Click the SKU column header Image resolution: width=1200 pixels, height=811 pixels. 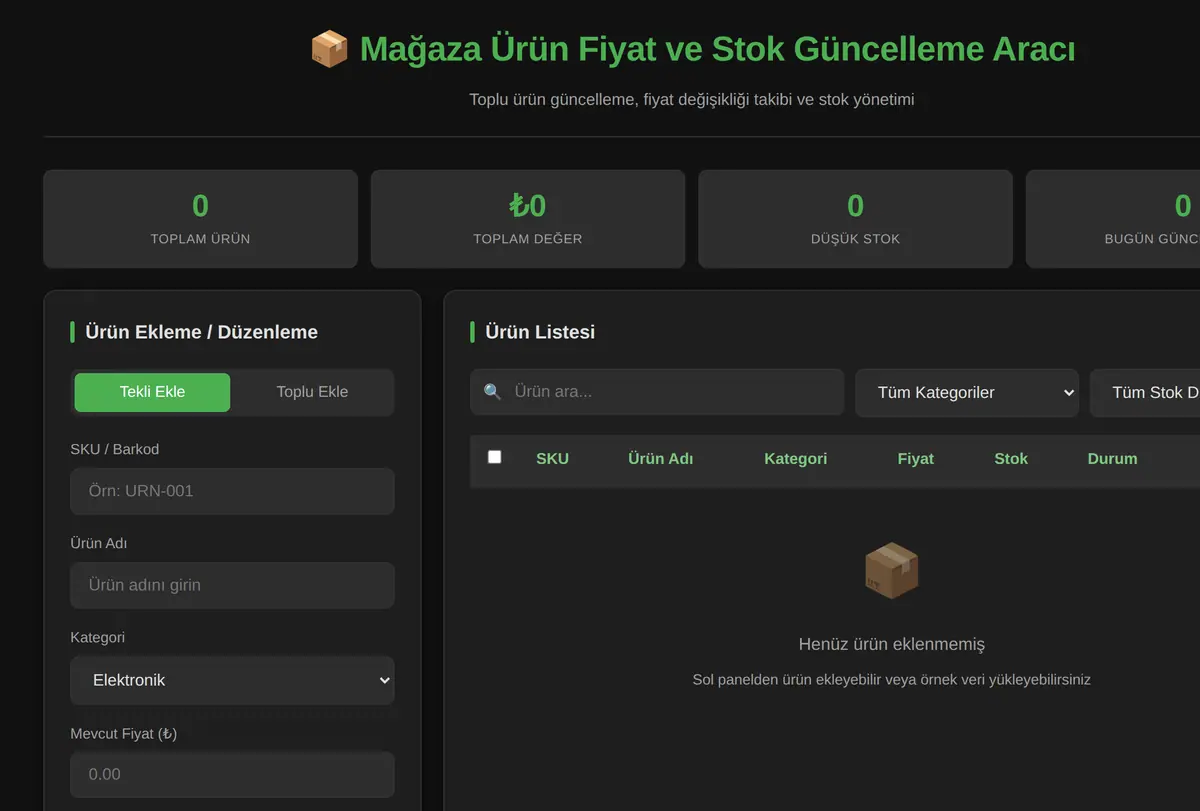point(552,459)
